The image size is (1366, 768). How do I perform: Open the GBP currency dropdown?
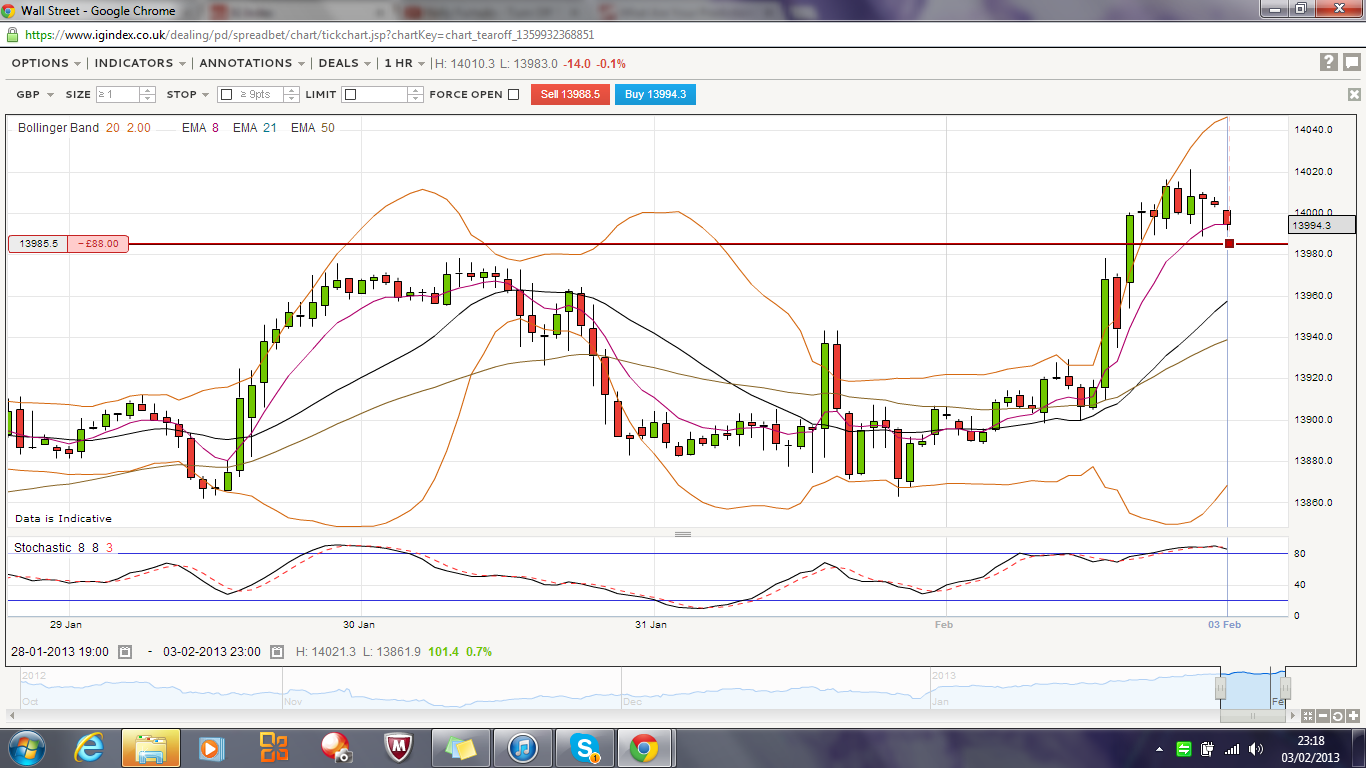click(x=35, y=95)
